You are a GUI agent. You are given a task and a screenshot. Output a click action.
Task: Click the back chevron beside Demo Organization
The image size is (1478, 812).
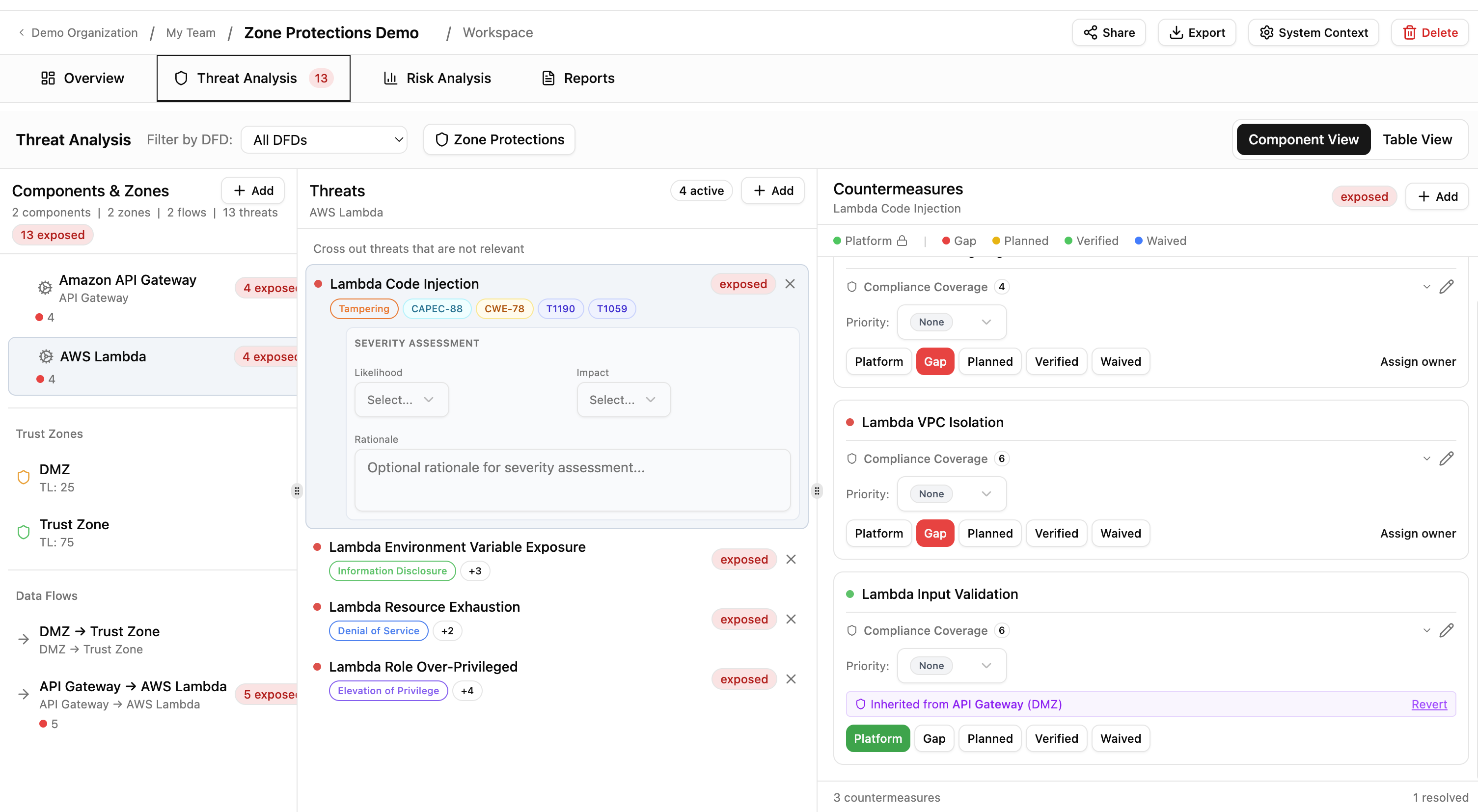[x=21, y=33]
